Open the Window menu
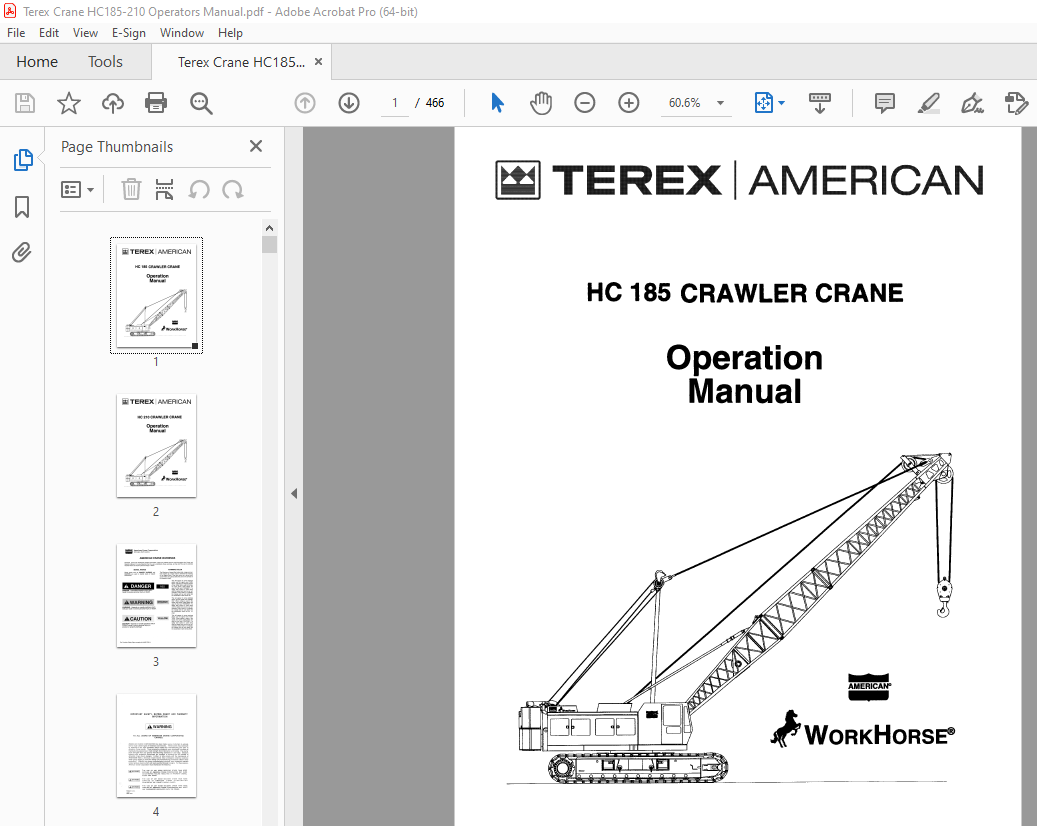The height and width of the screenshot is (826, 1037). point(182,32)
